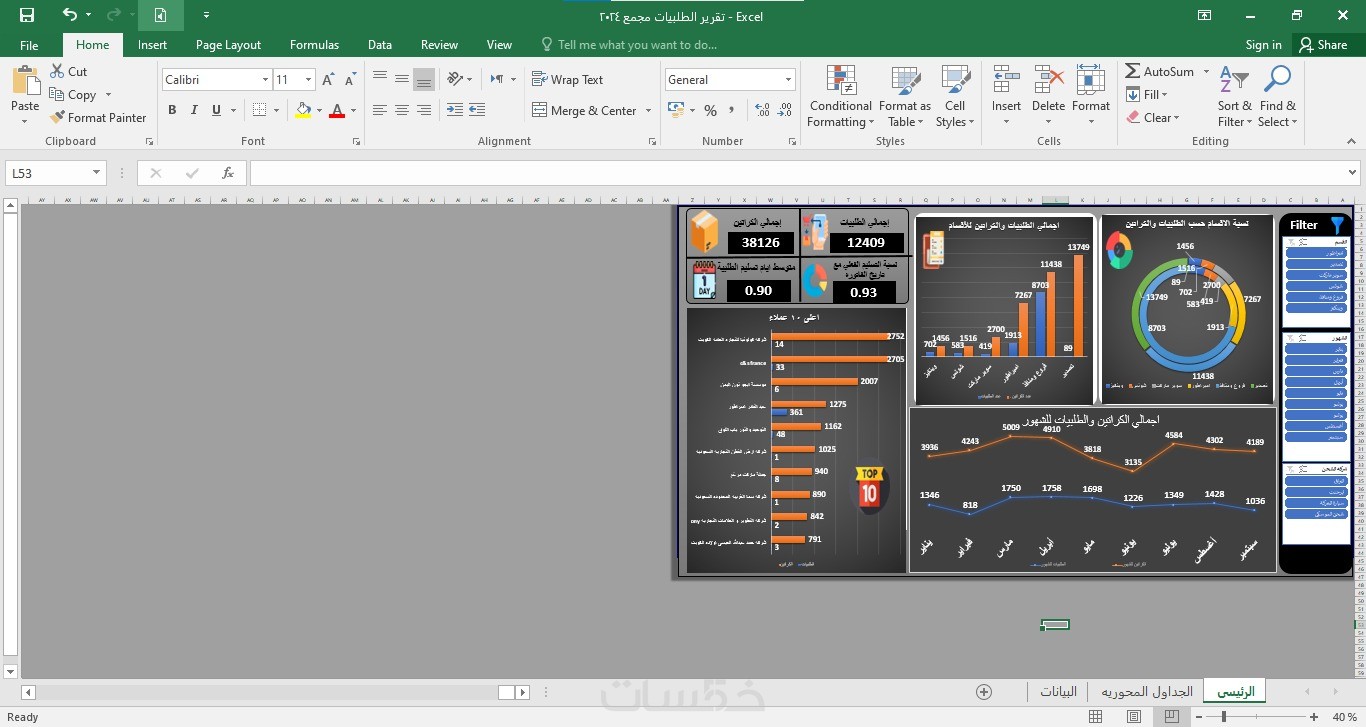This screenshot has height=727, width=1366.
Task: Apply the yellow Fill Color
Action: 304,110
